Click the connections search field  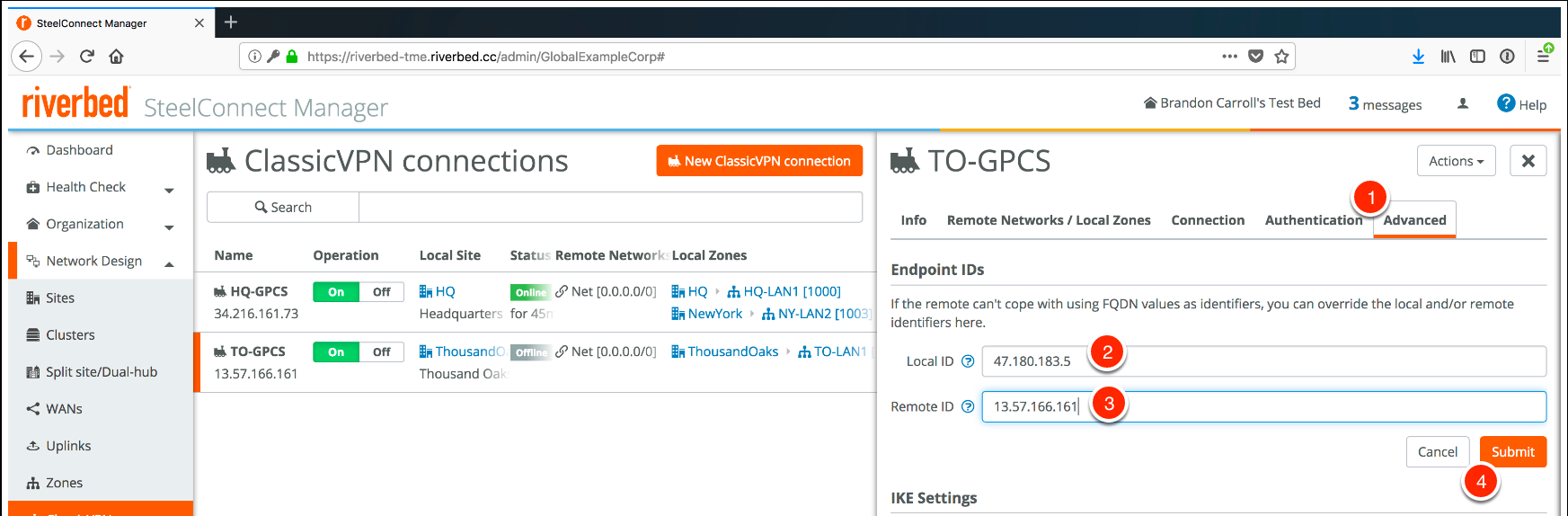(x=610, y=207)
